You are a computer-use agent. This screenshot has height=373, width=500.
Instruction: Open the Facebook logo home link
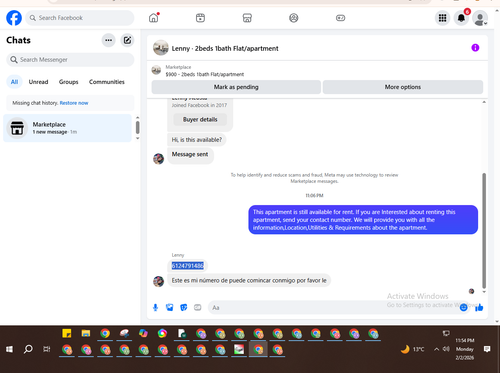(14, 18)
